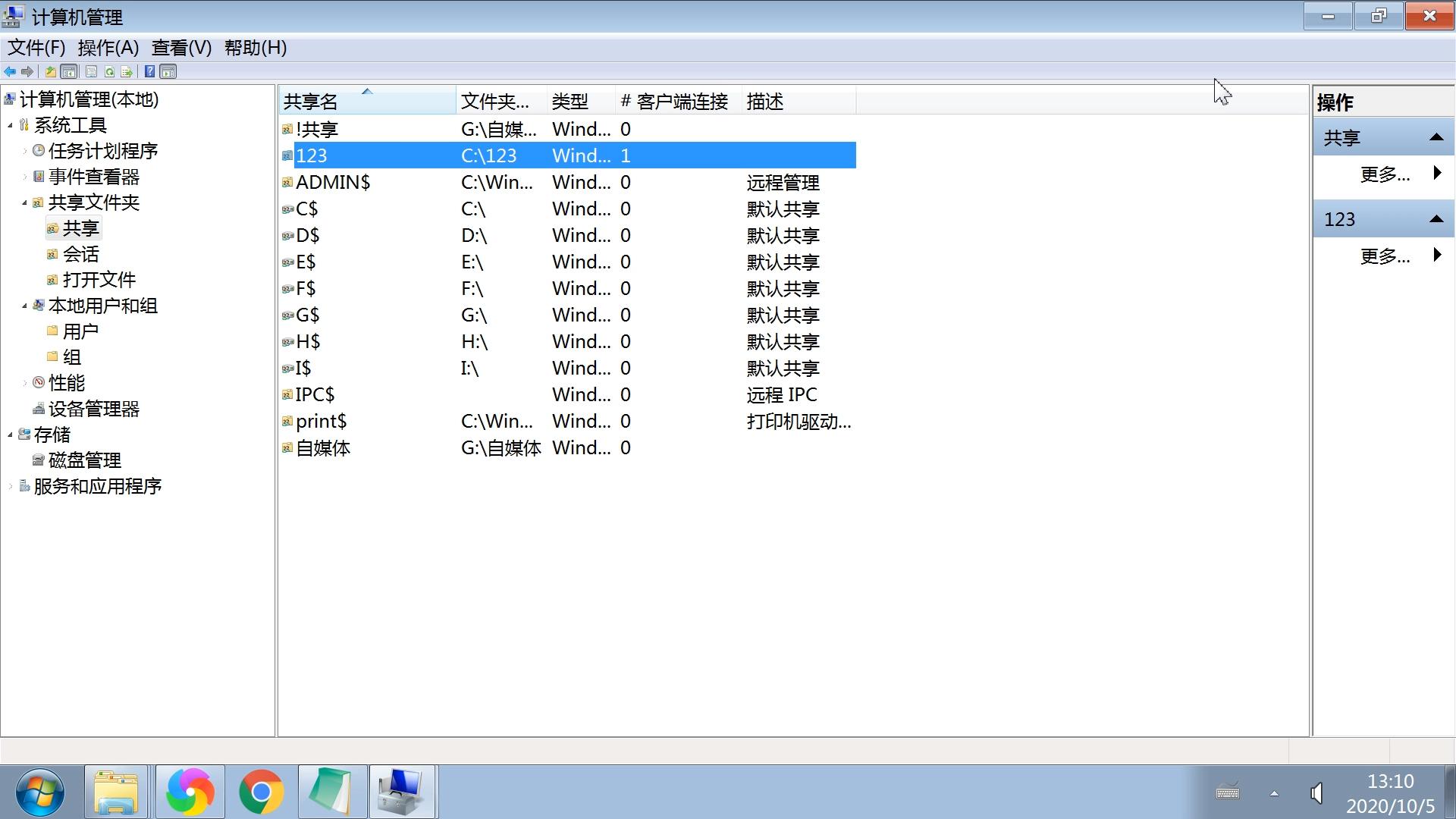Click the Refresh toolbar icon
Screen dimensions: 1456x819
click(x=109, y=71)
